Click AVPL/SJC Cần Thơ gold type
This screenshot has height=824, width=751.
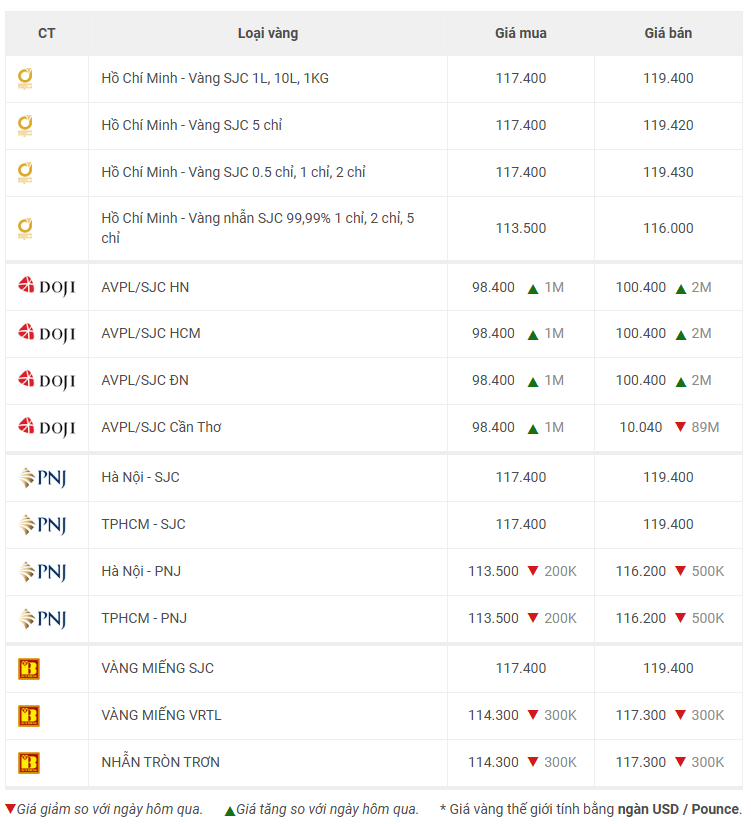pos(161,427)
